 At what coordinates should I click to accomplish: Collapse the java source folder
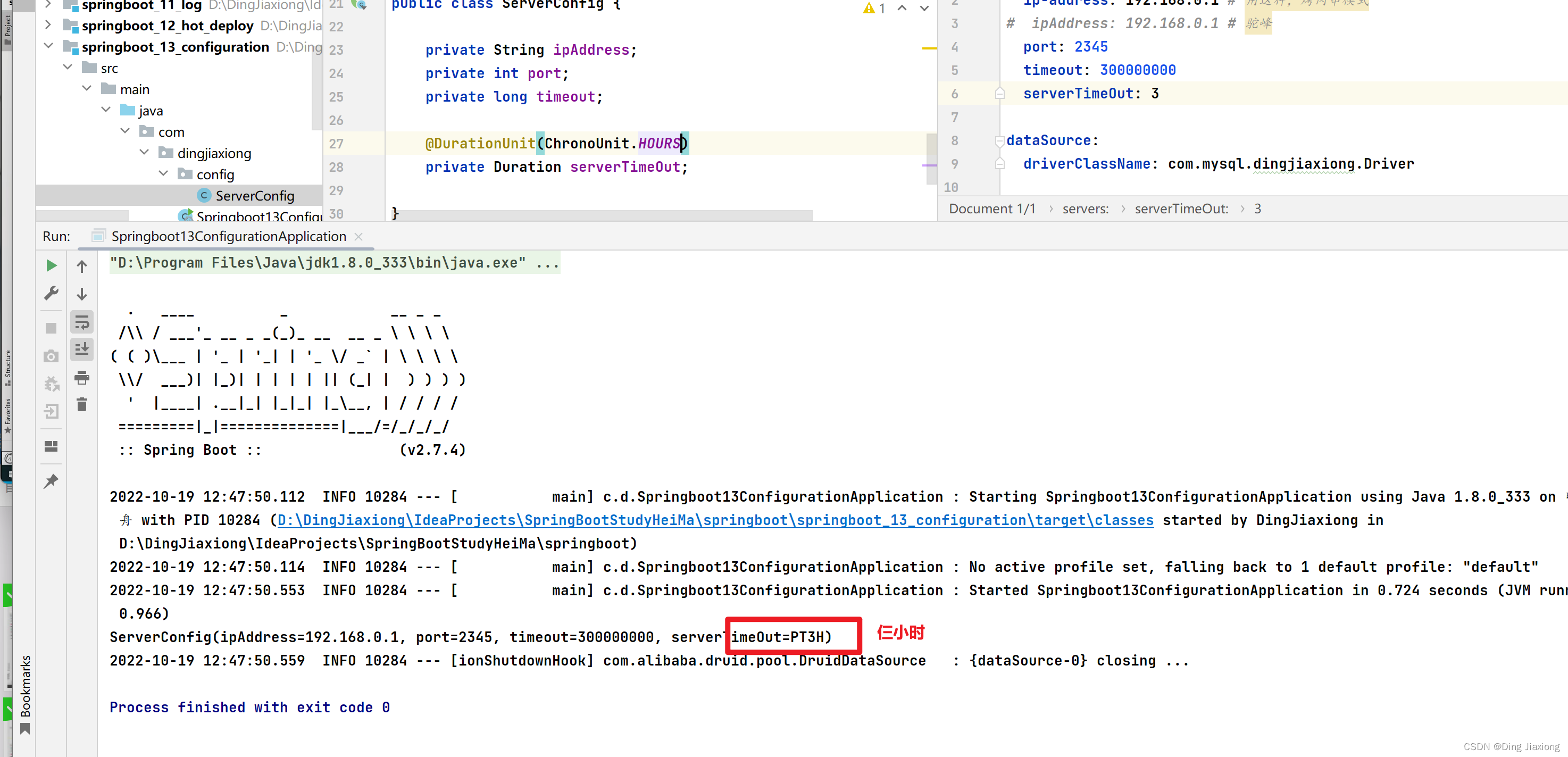point(106,110)
